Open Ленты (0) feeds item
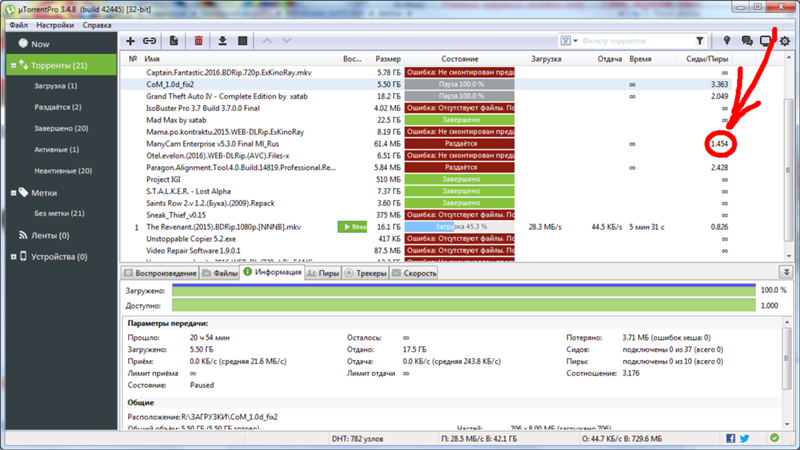The height and width of the screenshot is (450, 800). pos(50,235)
